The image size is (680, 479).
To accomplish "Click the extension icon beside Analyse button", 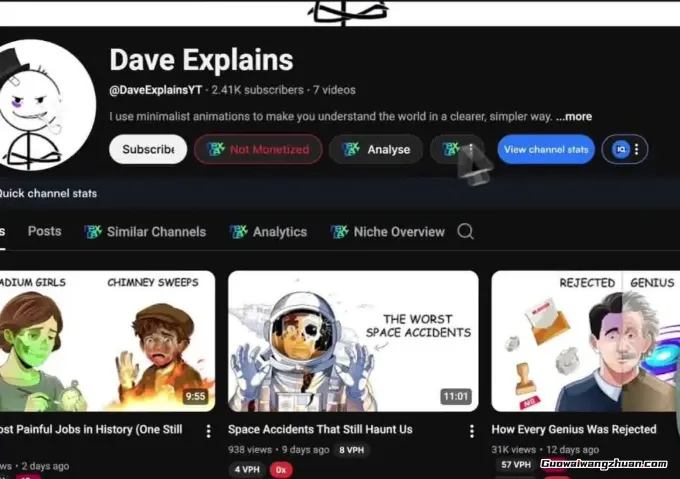I will point(451,149).
